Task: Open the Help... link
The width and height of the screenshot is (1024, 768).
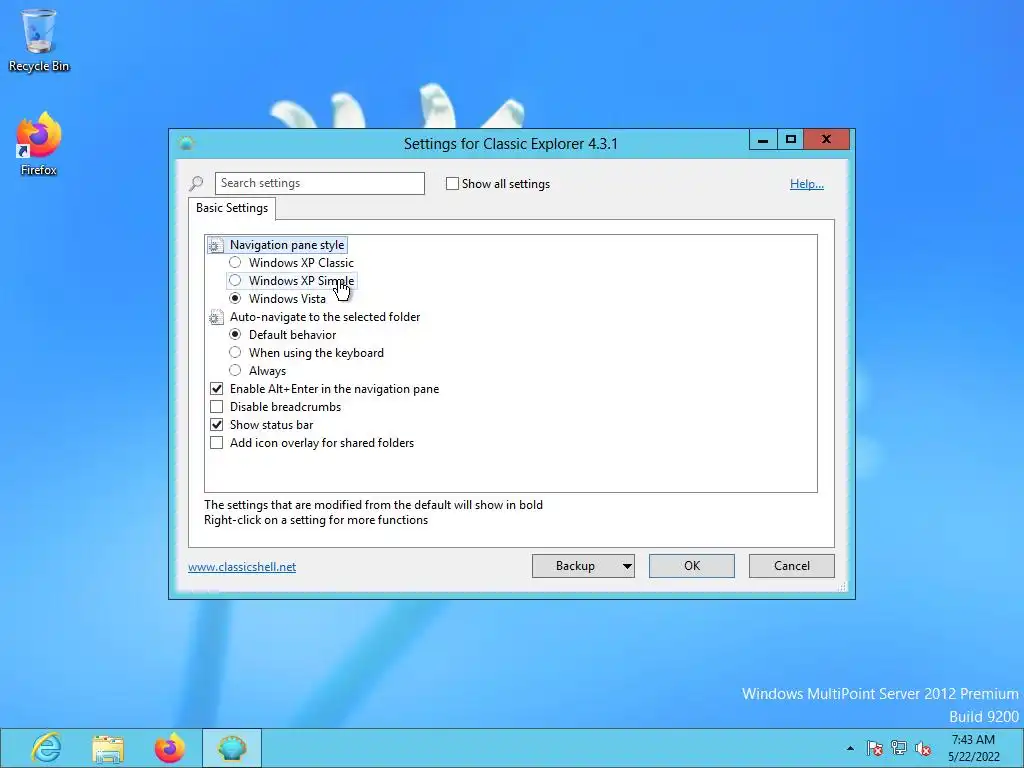Action: 807,184
